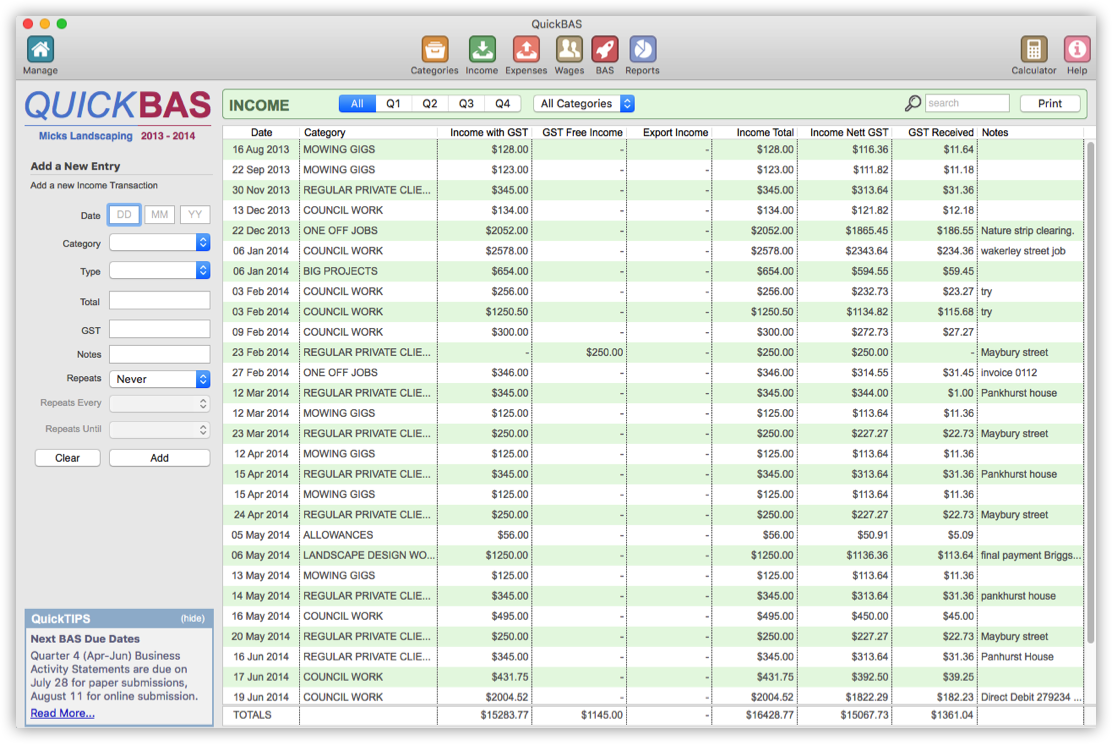Switch to the Q2 quarter tab
Viewport: 1112px width, 744px height.
430,103
